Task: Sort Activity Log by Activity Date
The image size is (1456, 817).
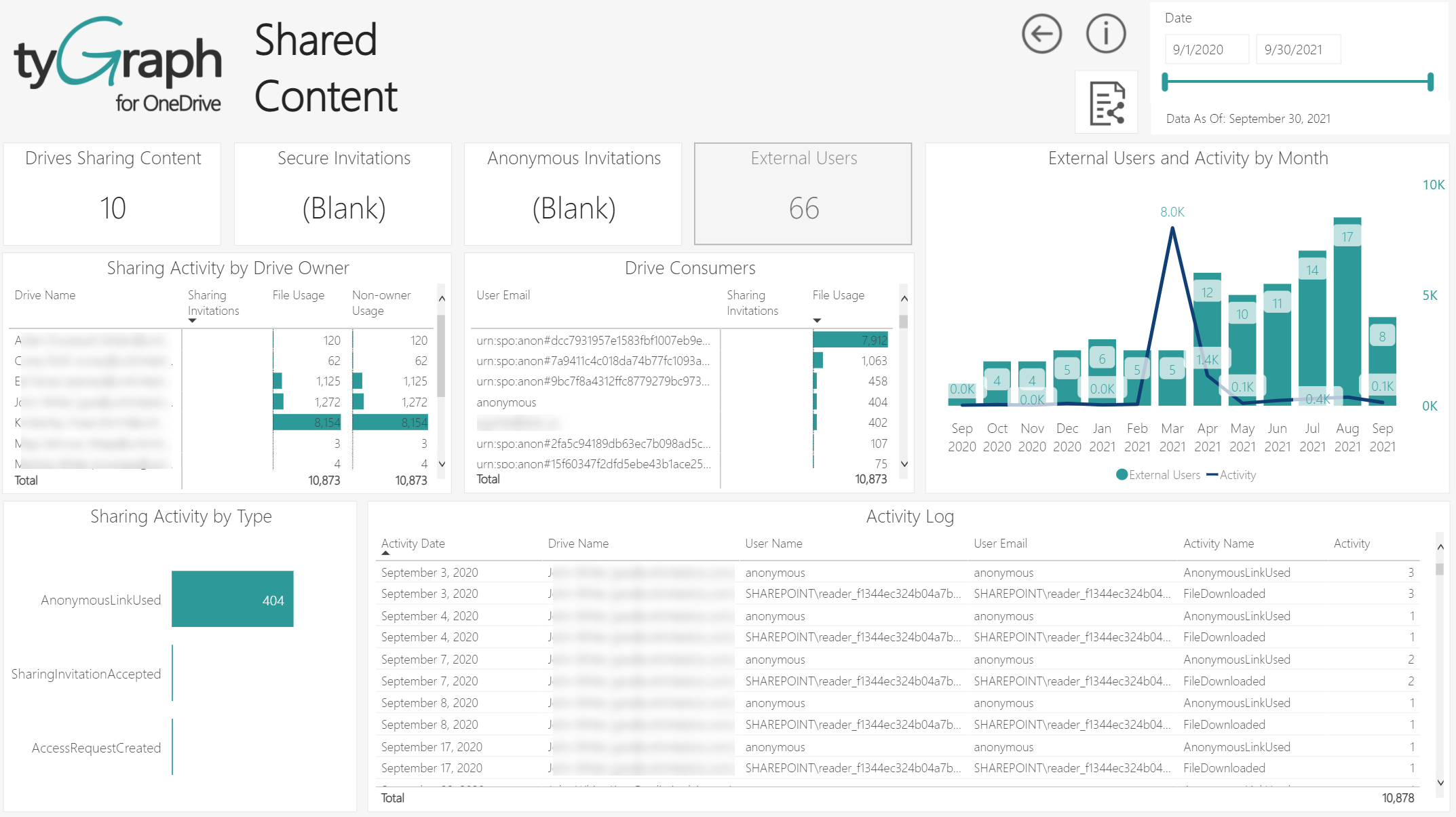Action: coord(413,544)
